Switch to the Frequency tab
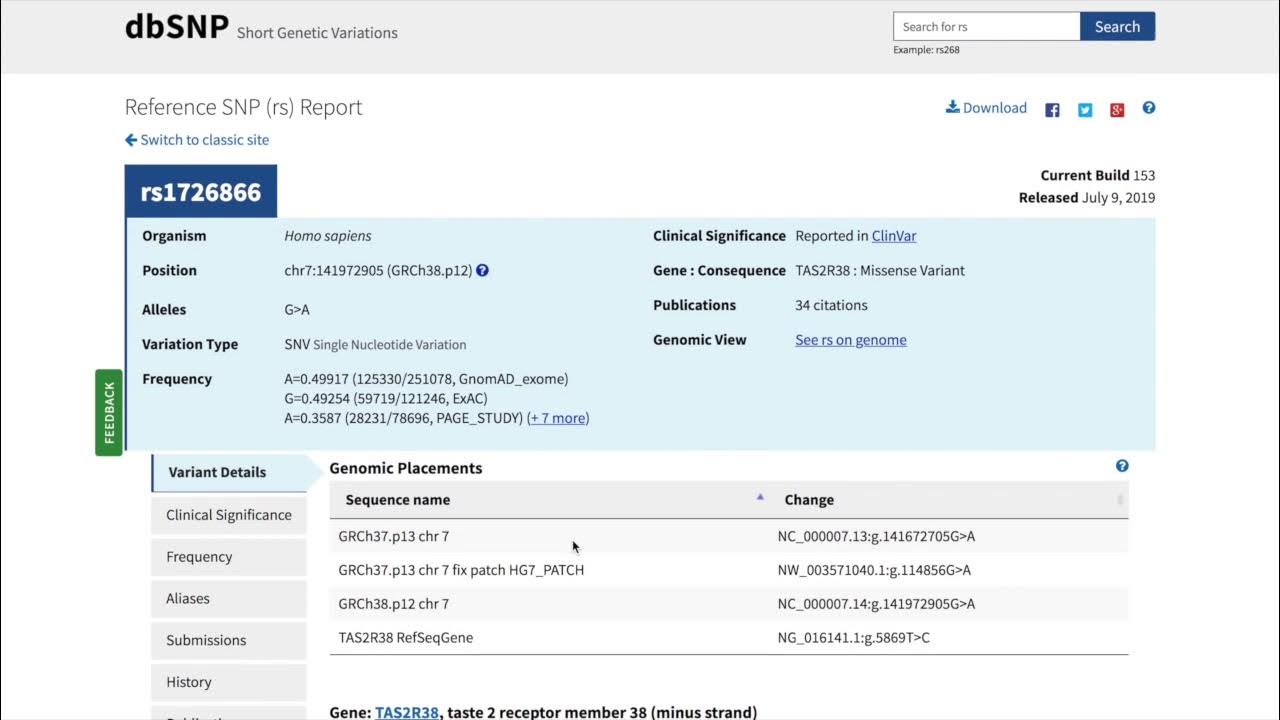 (199, 557)
